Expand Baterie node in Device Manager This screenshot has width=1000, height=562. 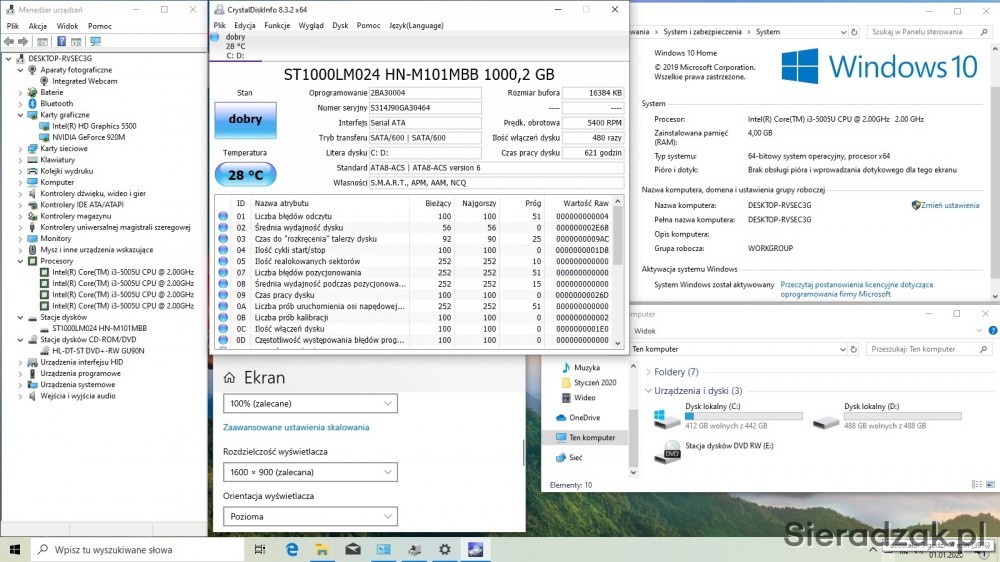(x=20, y=92)
